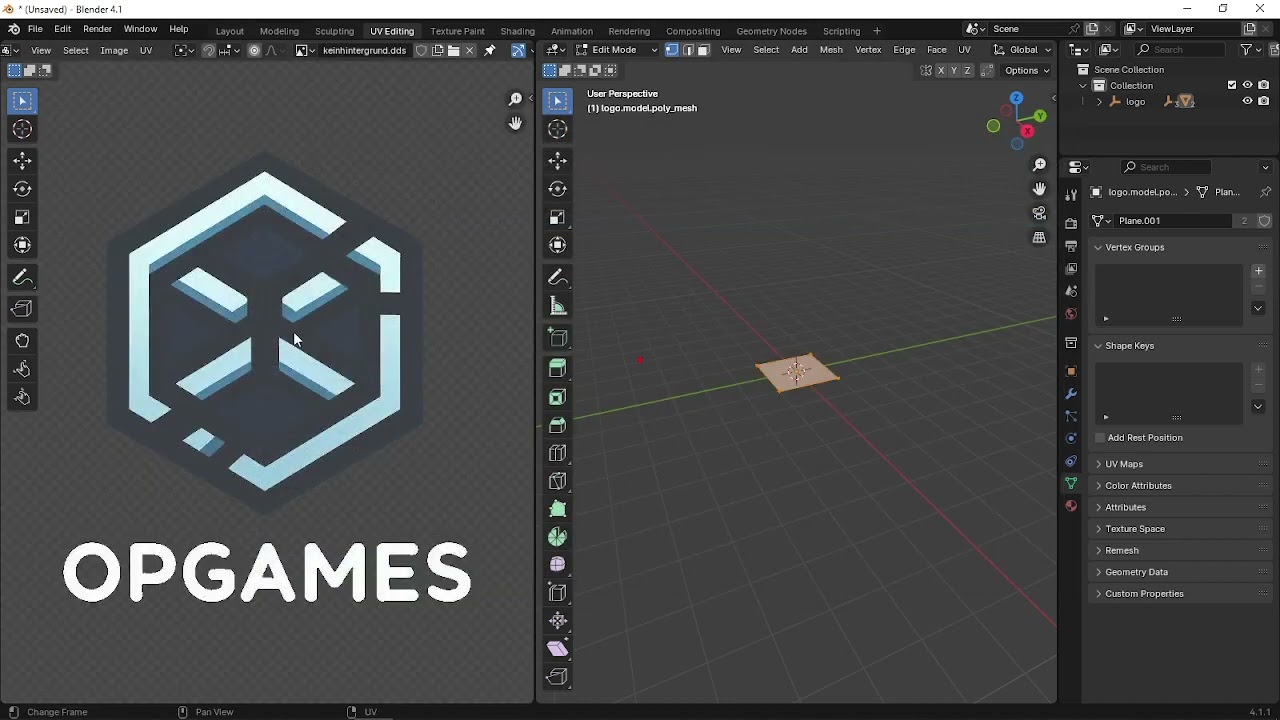Select the Poly Build tool

pyautogui.click(x=558, y=509)
